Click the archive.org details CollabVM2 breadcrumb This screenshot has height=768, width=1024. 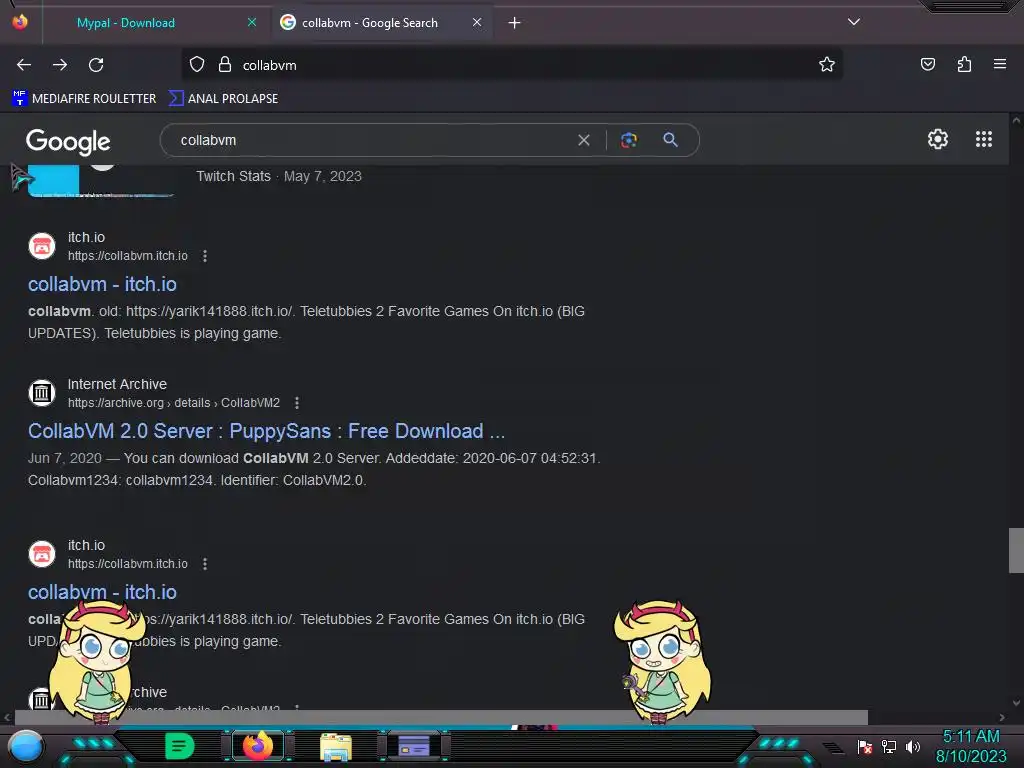click(174, 403)
